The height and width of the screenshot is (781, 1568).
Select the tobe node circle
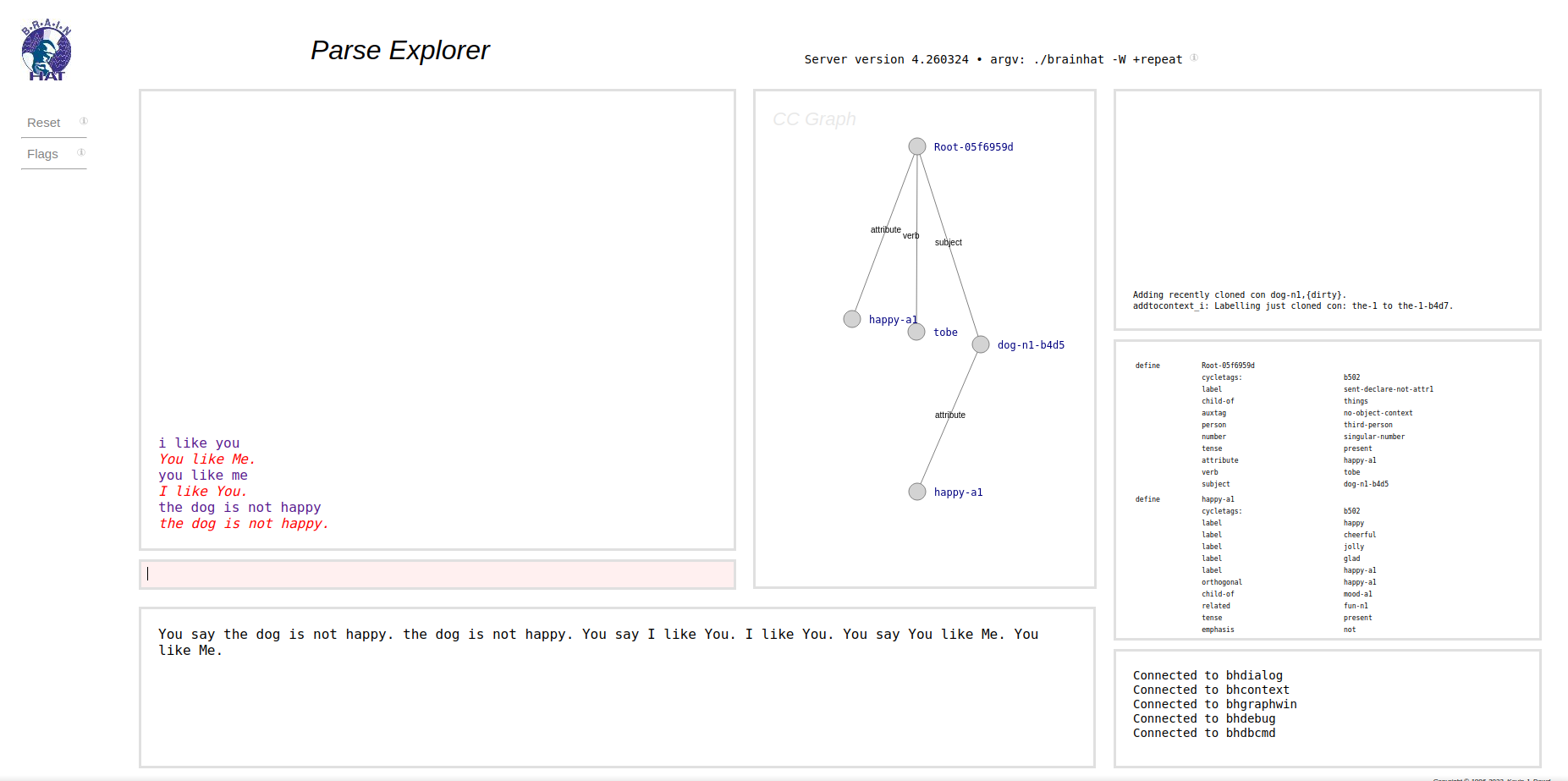click(916, 332)
